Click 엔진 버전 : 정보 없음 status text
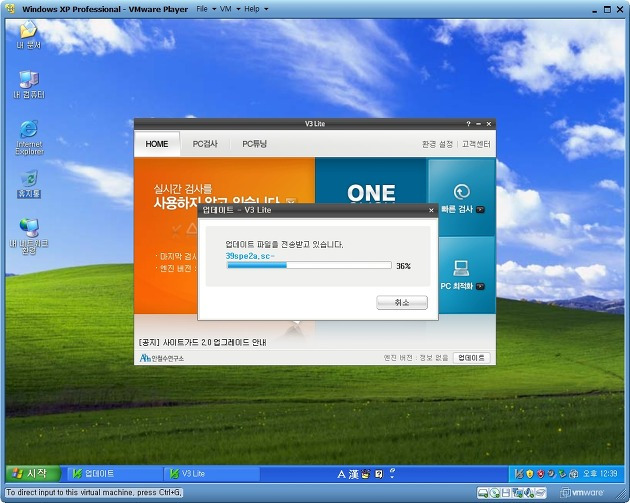This screenshot has height=503, width=630. [x=415, y=358]
